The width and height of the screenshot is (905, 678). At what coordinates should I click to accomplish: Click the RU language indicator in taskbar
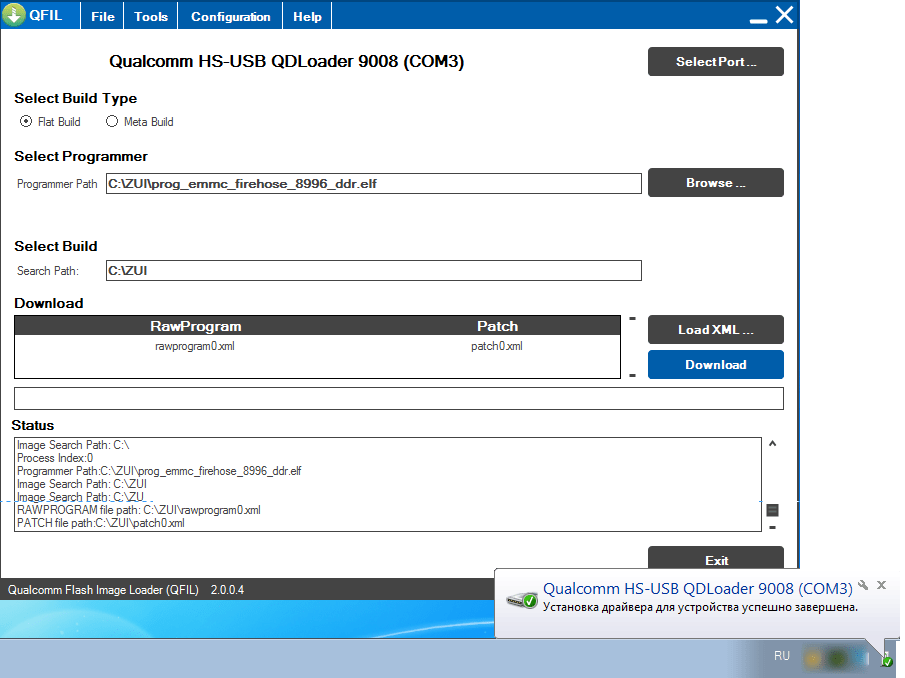(781, 656)
